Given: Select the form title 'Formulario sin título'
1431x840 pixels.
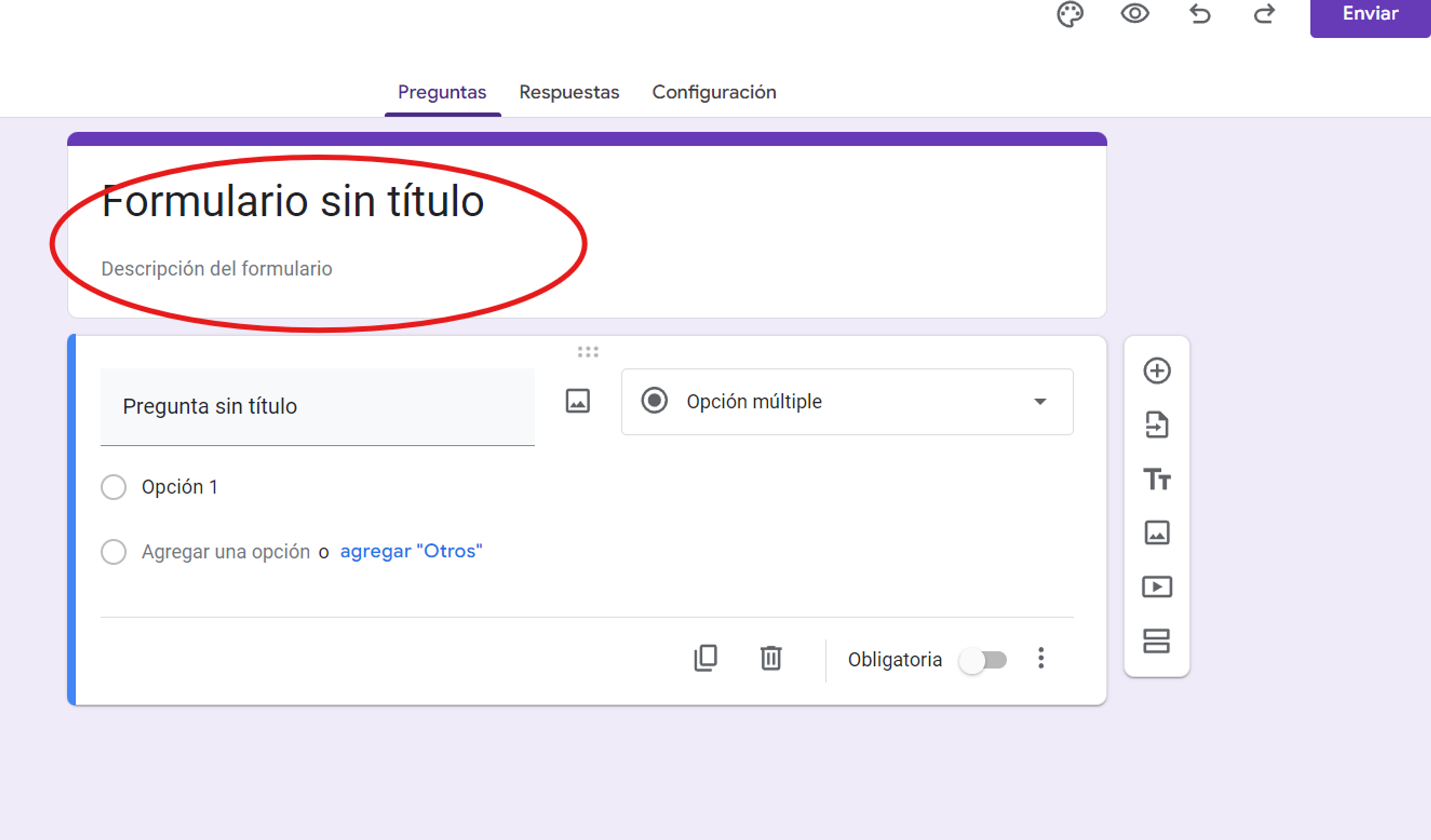Looking at the screenshot, I should coord(293,201).
